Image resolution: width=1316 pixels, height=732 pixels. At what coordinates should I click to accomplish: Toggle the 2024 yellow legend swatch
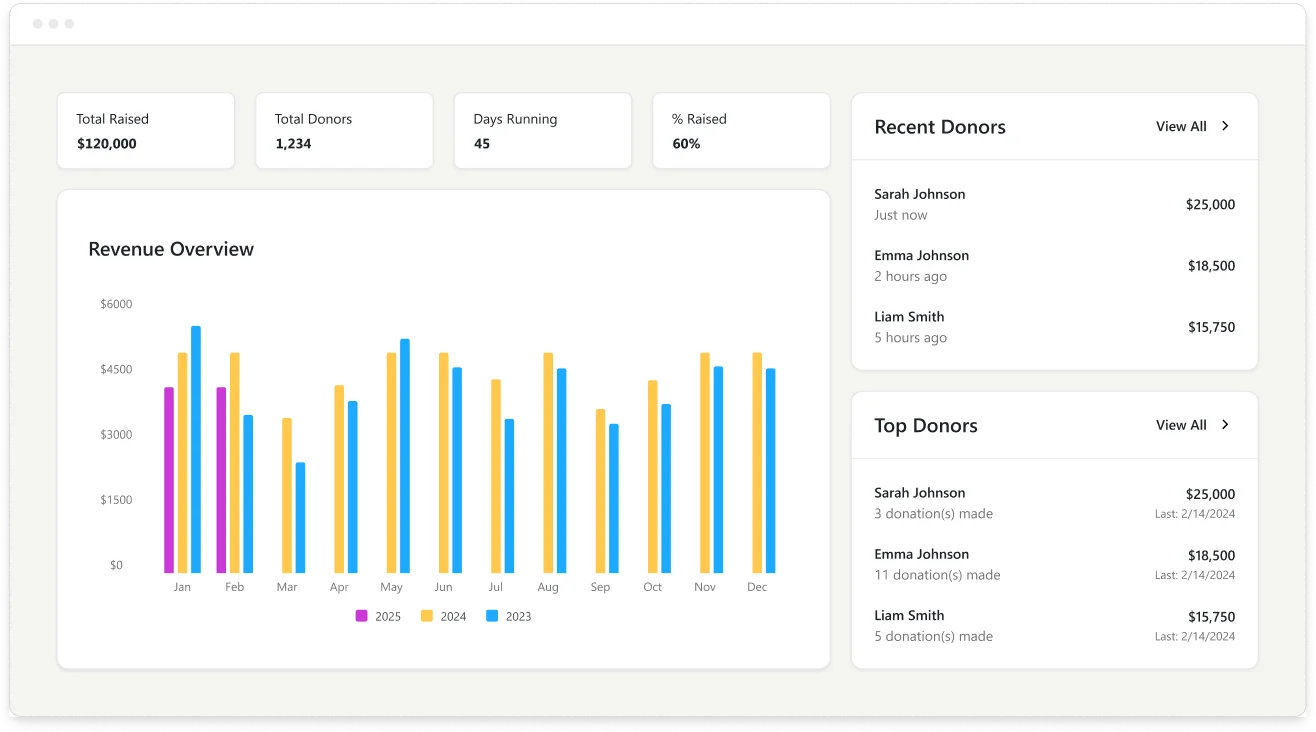pos(426,616)
